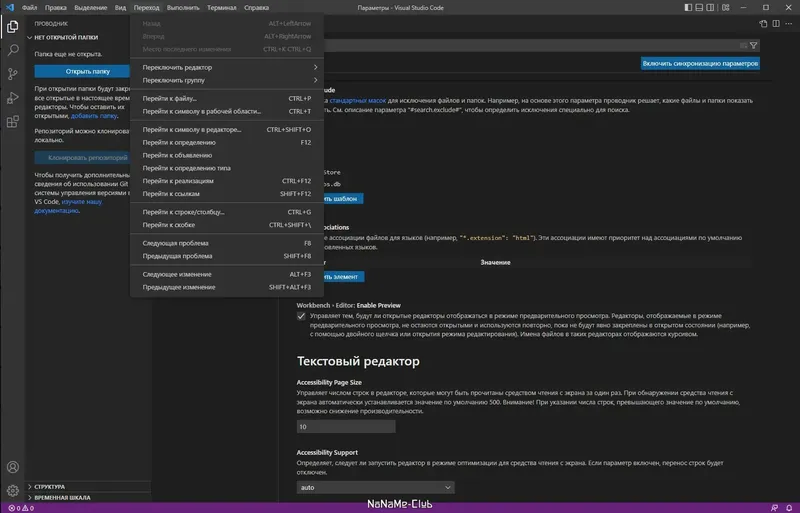Toggle secondary side bar layout icon
The width and height of the screenshot is (800, 513).
(710, 8)
